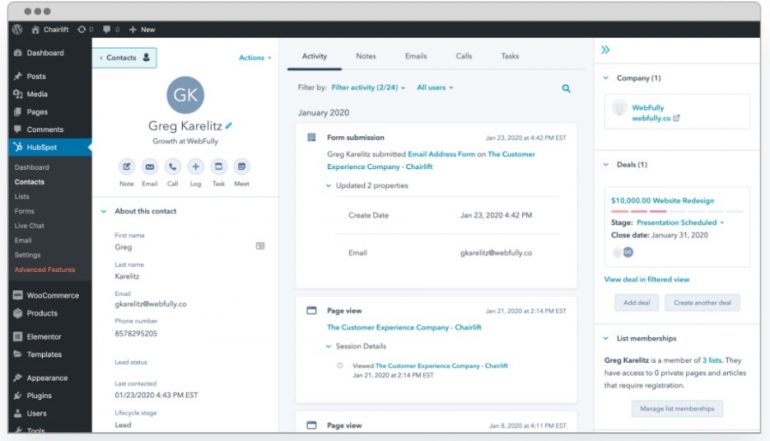Open the Comments sidebar menu item

[x=50, y=129]
